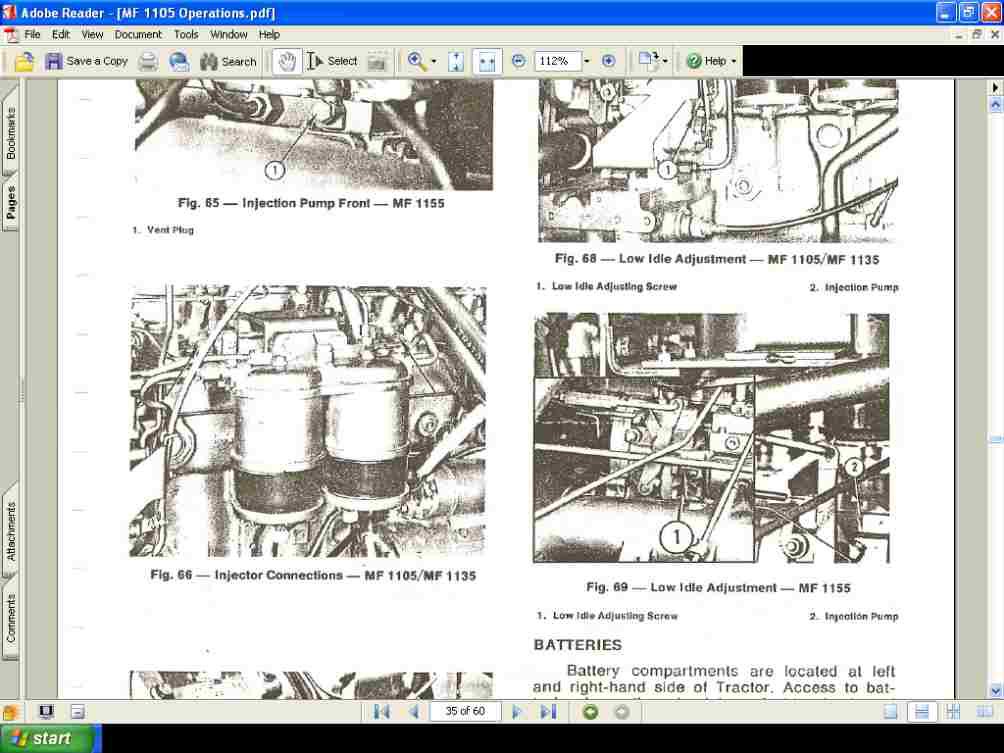Click the Fit Page icon
The width and height of the screenshot is (1004, 753).
[454, 61]
